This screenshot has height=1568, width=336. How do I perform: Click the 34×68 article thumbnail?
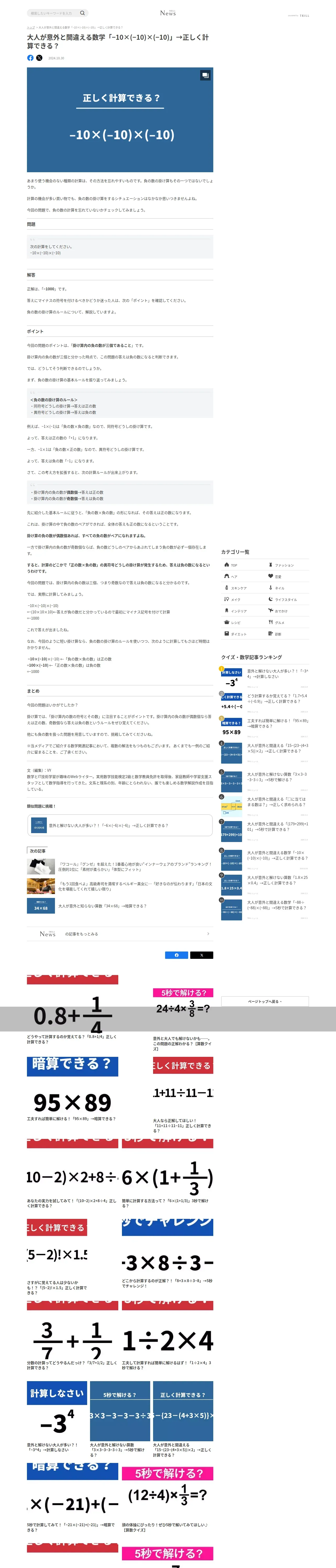(x=41, y=906)
